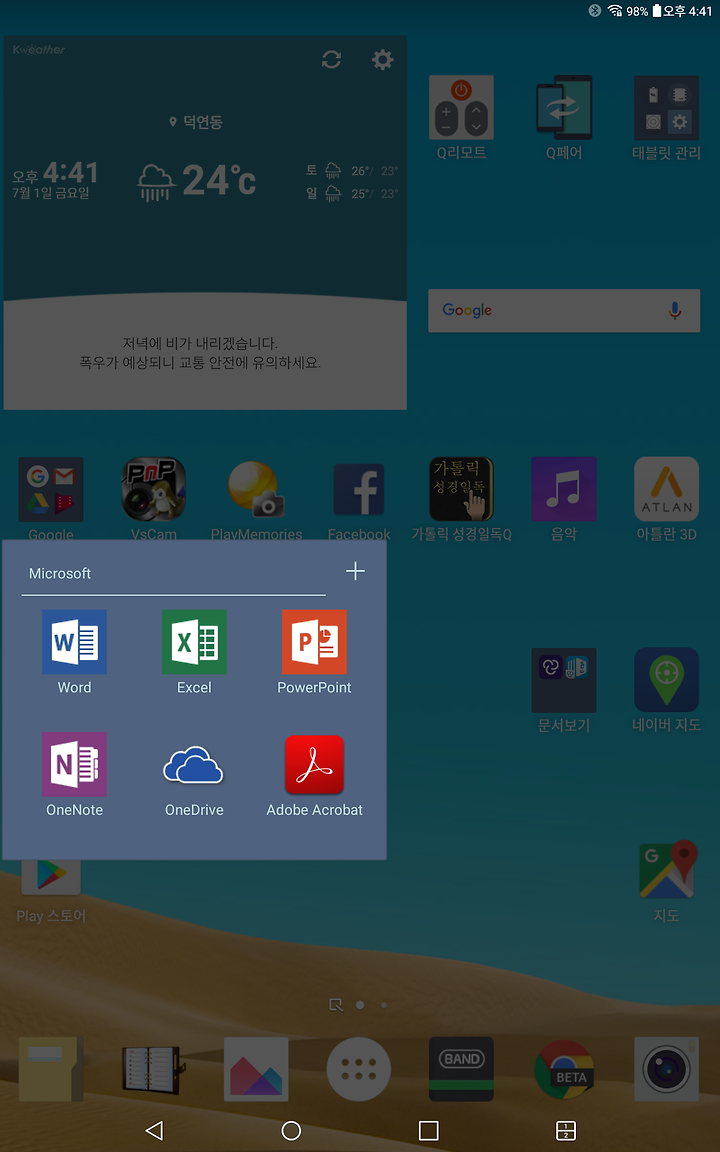The image size is (720, 1152).
Task: Activate the dual window split button
Action: [565, 1130]
